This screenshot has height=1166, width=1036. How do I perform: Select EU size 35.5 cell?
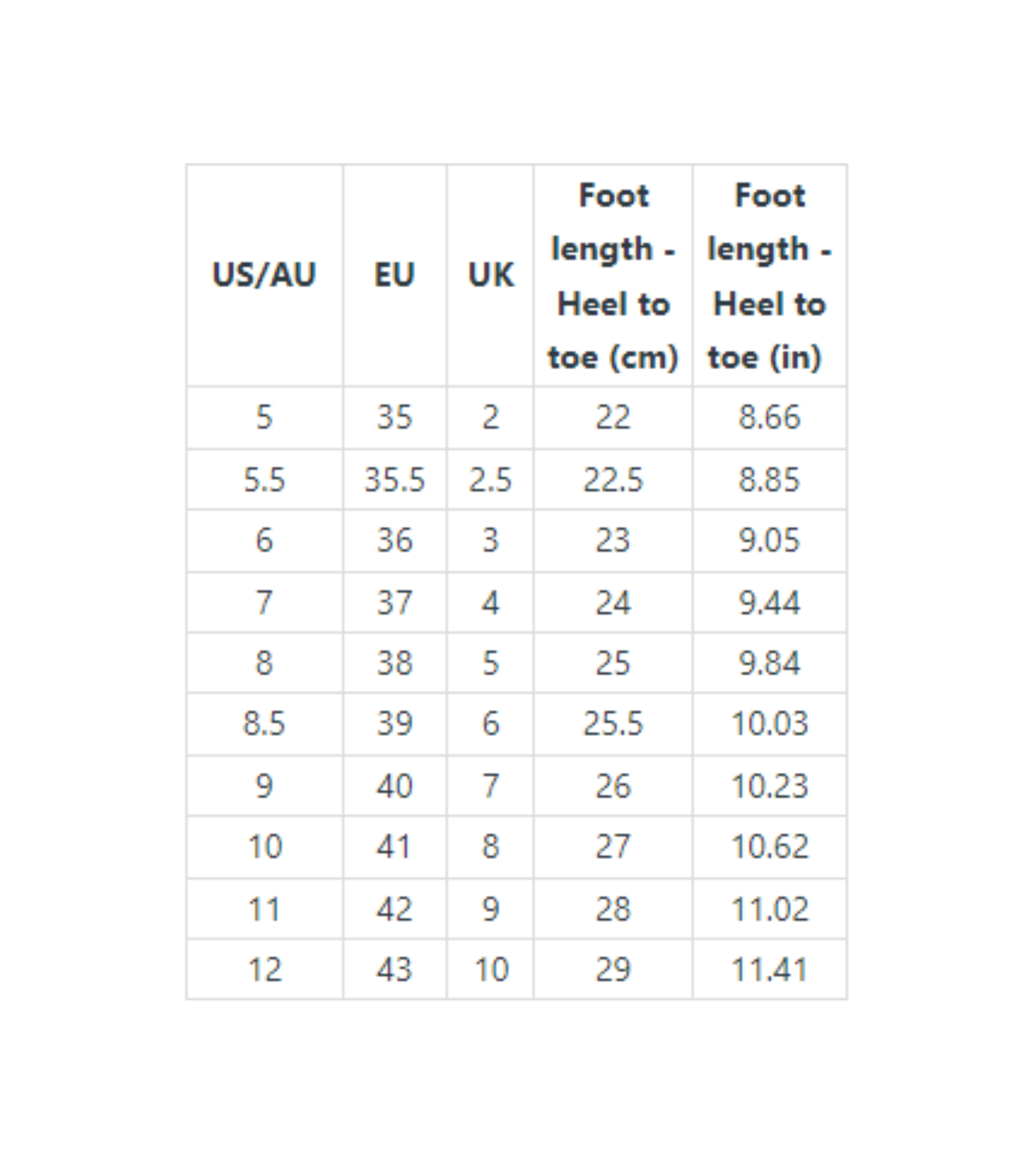394,480
